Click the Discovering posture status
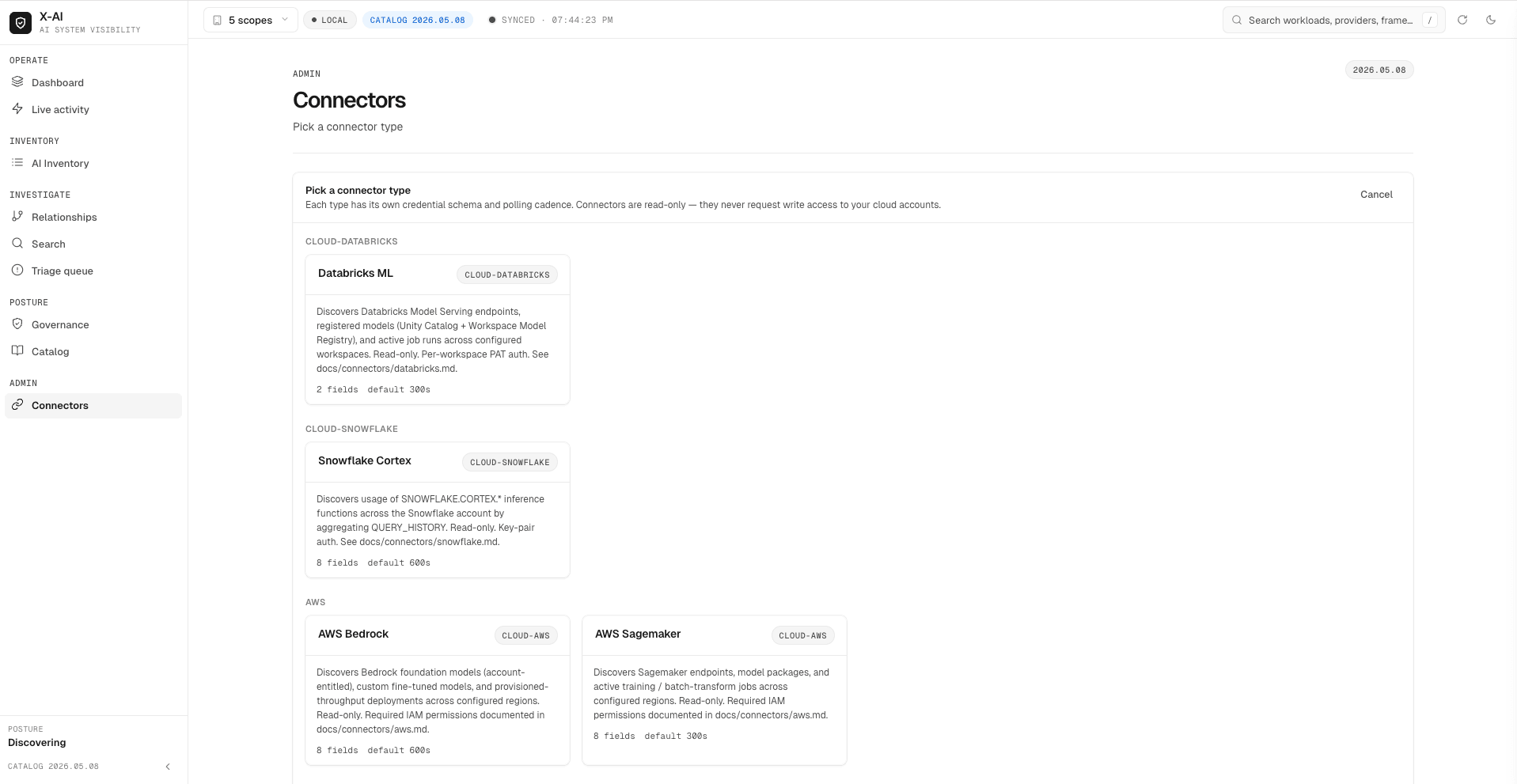Screen dimensions: 1517x784 pos(37,742)
